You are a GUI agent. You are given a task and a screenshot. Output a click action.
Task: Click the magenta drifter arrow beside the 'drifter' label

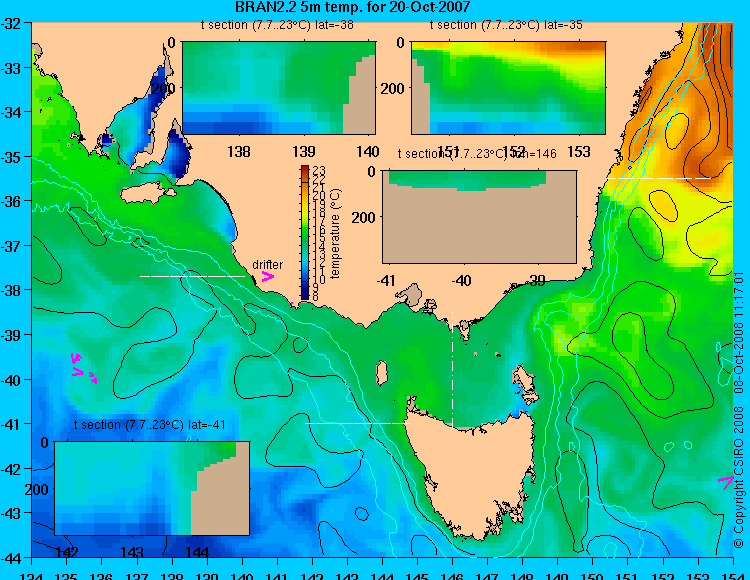[267, 276]
